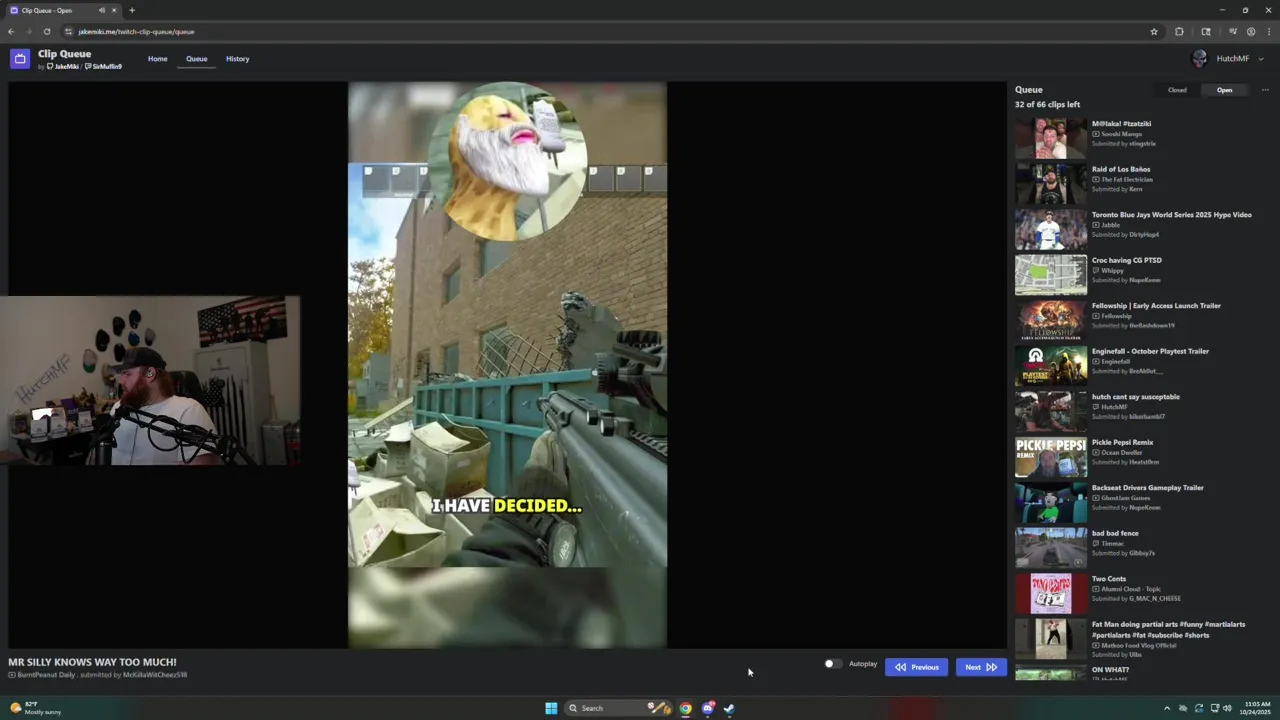This screenshot has height=720, width=1280.
Task: Open the Chrome profile avatar icon
Action: 1251,31
